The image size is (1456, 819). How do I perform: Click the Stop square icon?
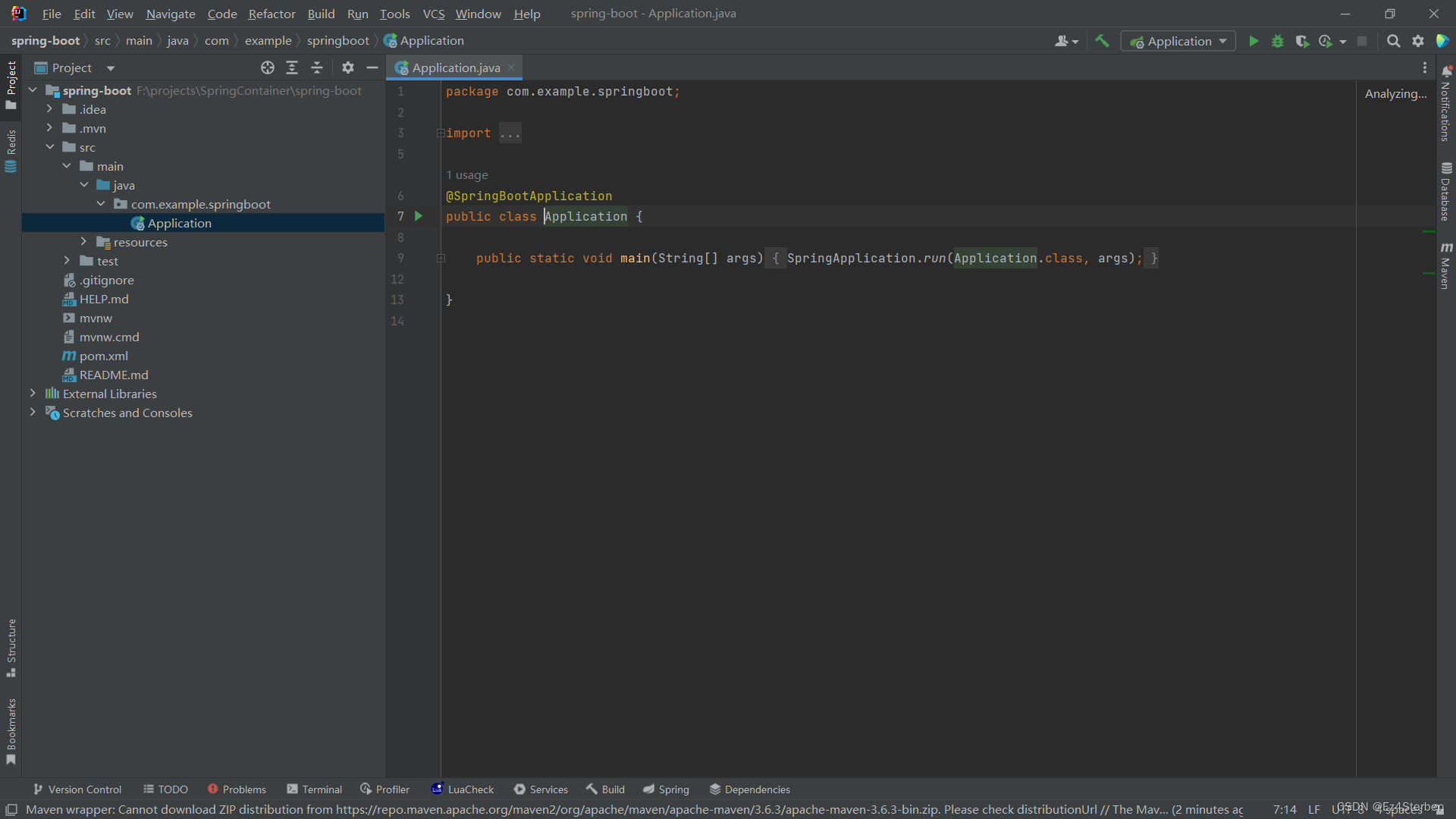1362,41
